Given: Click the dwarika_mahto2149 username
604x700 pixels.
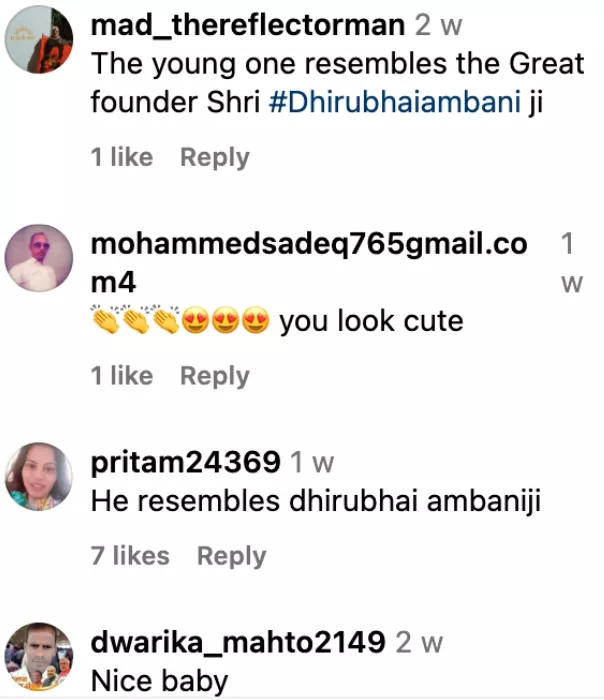Looking at the screenshot, I should (238, 643).
